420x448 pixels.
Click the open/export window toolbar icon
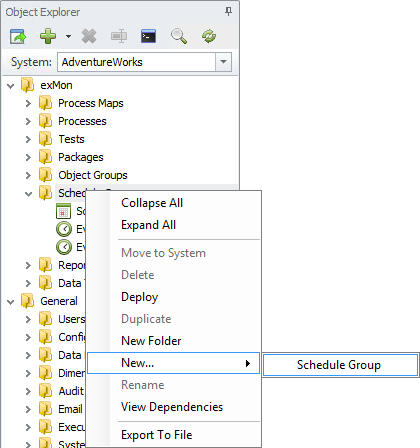click(18, 36)
